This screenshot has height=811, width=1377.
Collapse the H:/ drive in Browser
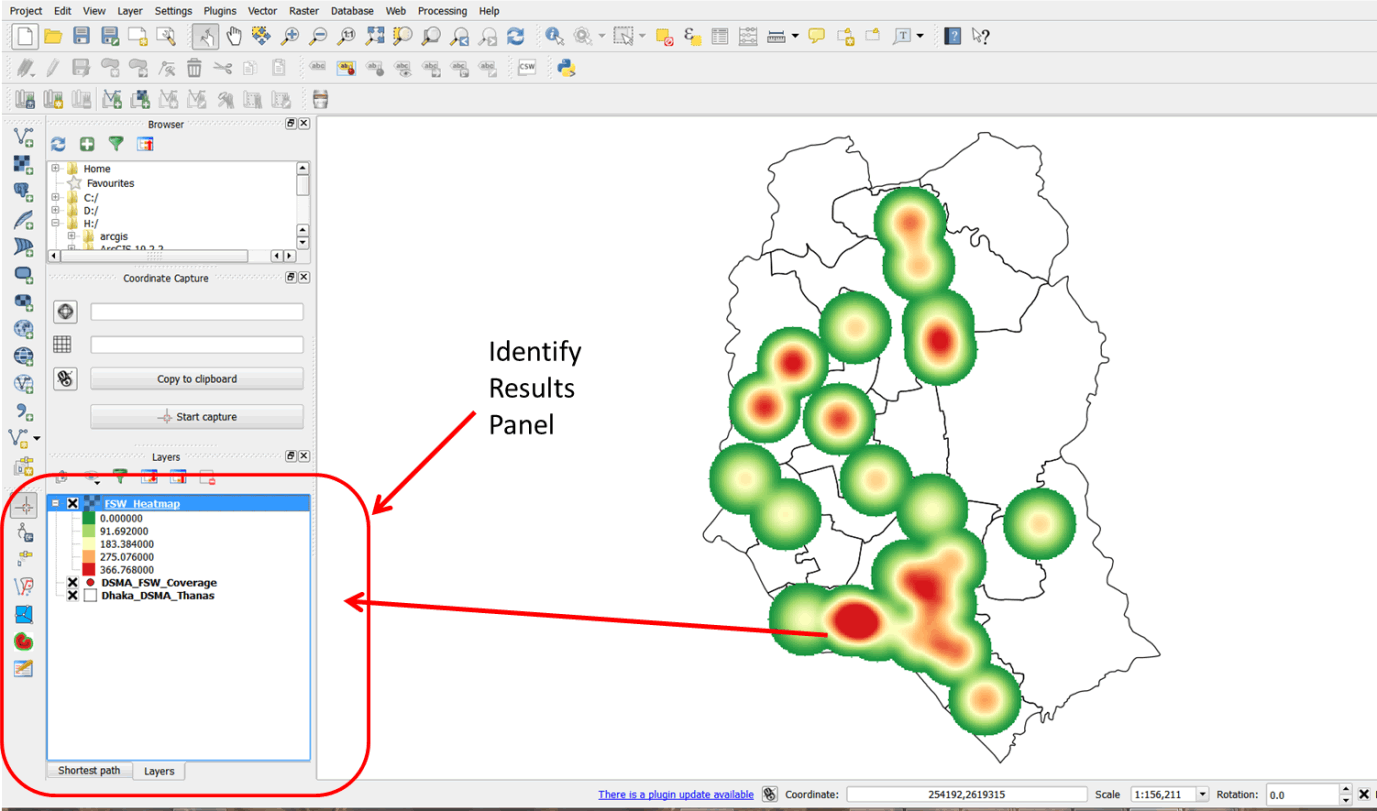click(x=56, y=223)
